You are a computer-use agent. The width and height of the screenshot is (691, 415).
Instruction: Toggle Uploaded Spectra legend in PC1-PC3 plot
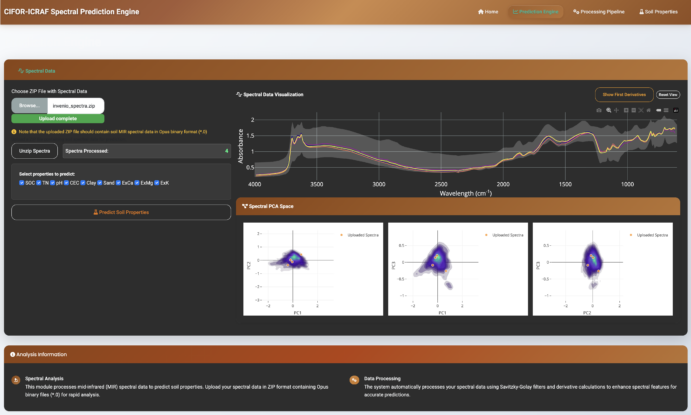[504, 235]
